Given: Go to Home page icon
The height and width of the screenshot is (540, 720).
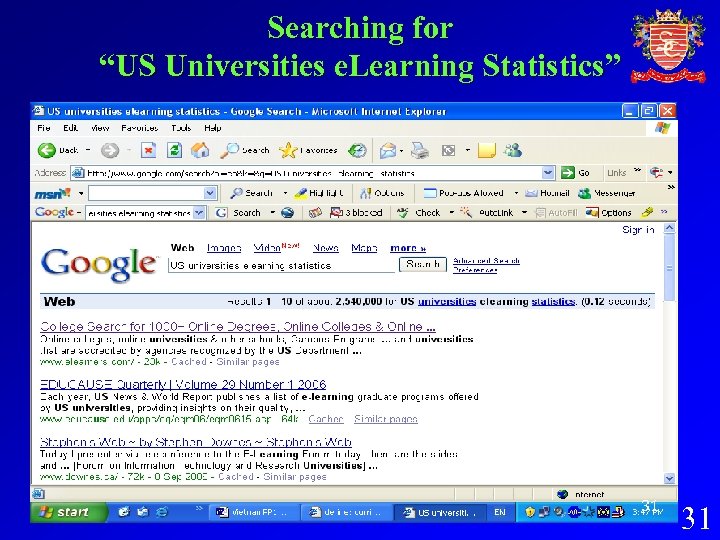Looking at the screenshot, I should 200,150.
